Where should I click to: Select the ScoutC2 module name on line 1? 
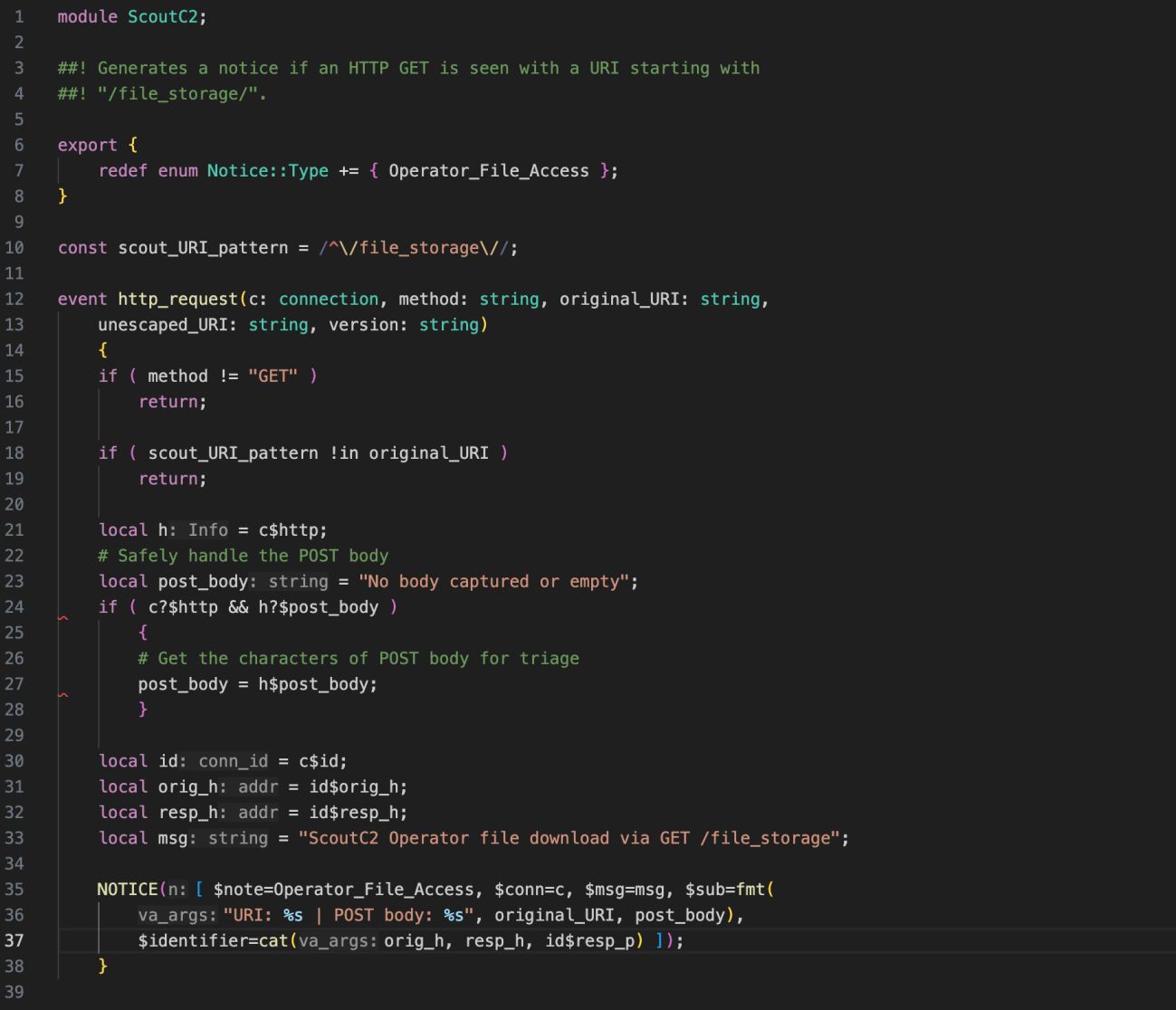(x=163, y=16)
